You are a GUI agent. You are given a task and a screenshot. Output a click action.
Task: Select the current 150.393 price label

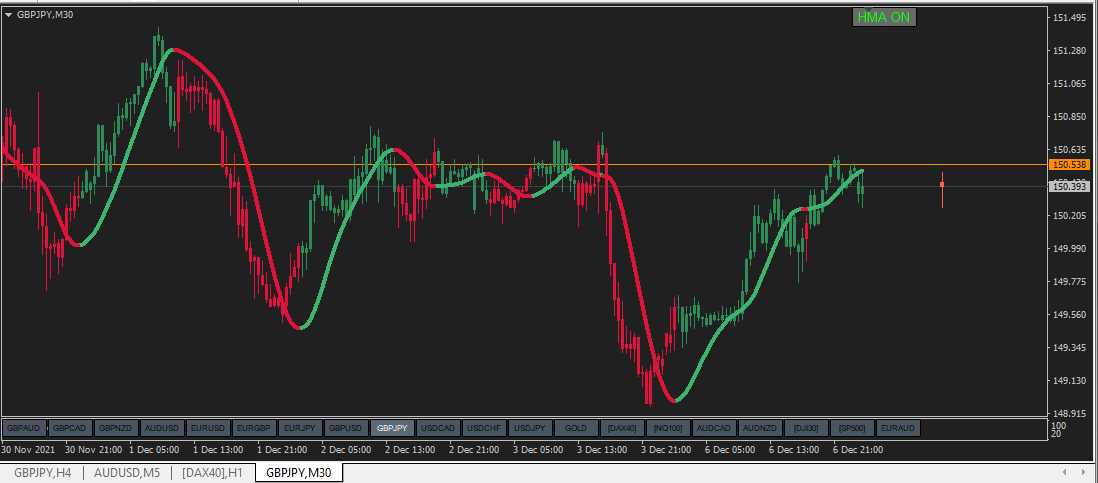click(1069, 186)
